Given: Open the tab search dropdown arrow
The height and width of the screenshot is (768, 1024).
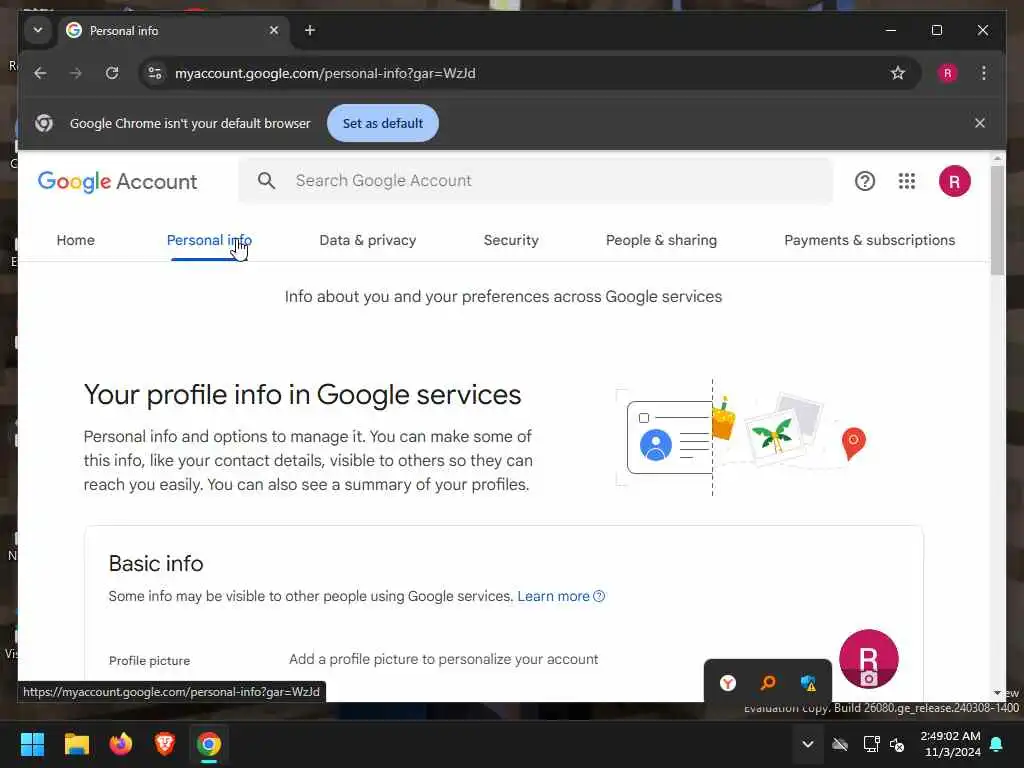Looking at the screenshot, I should coord(38,30).
